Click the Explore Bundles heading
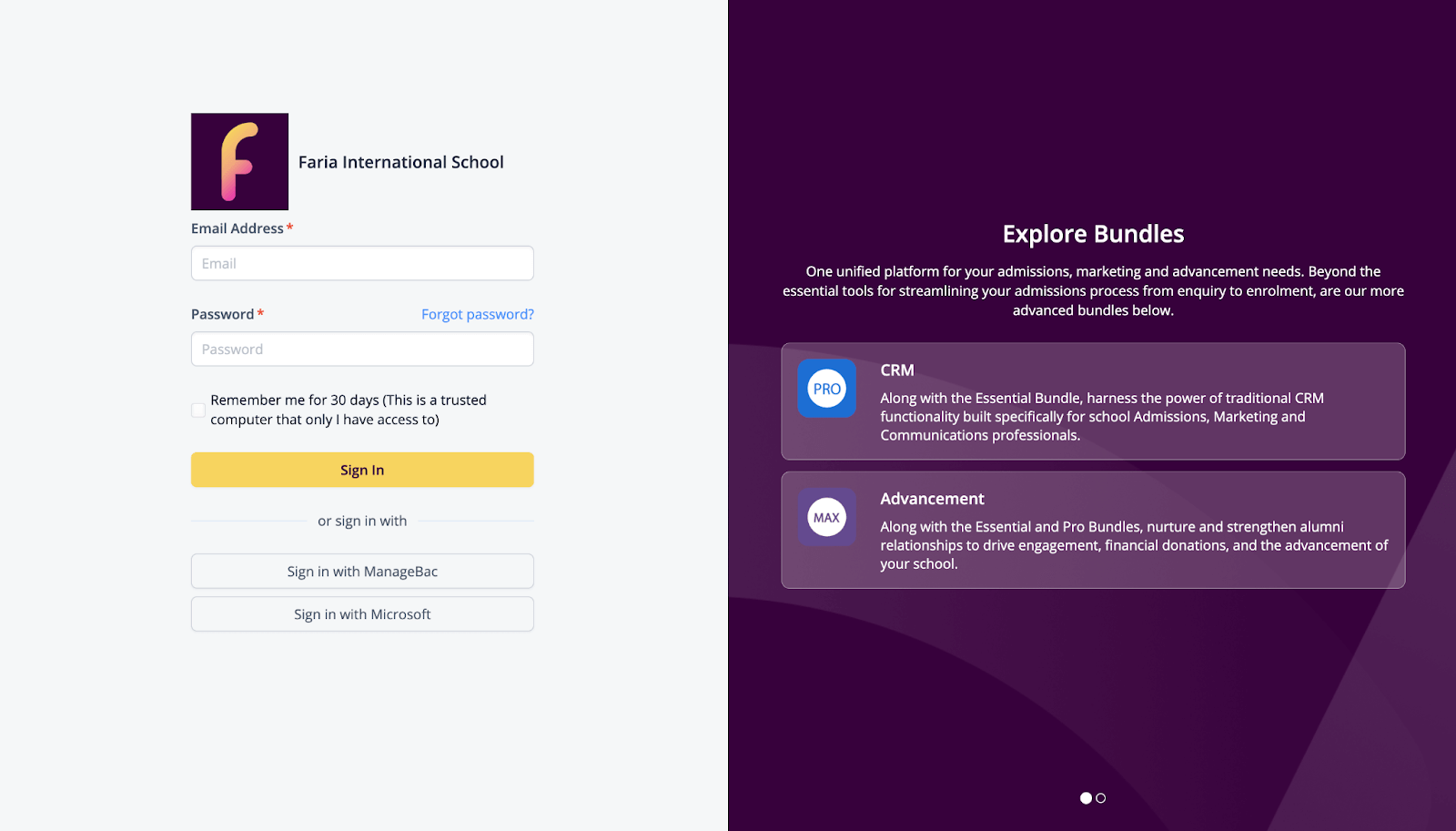The width and height of the screenshot is (1456, 831). (1093, 234)
